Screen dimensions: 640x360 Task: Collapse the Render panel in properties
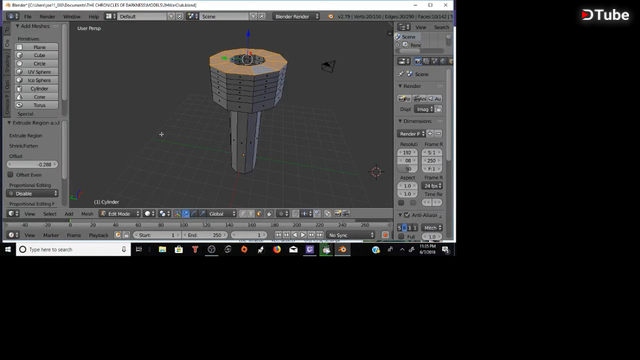point(400,86)
